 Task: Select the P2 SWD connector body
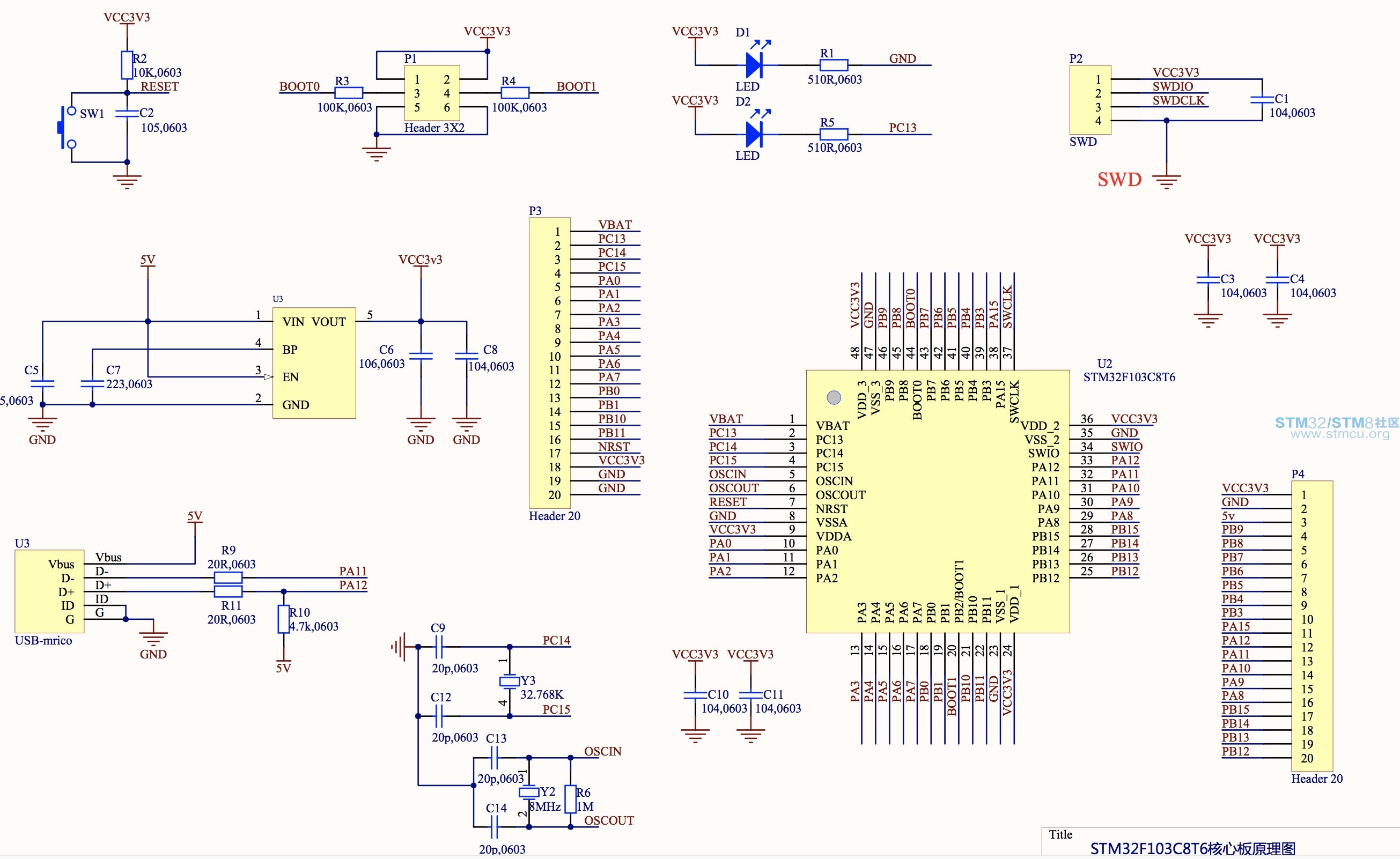coord(1090,99)
